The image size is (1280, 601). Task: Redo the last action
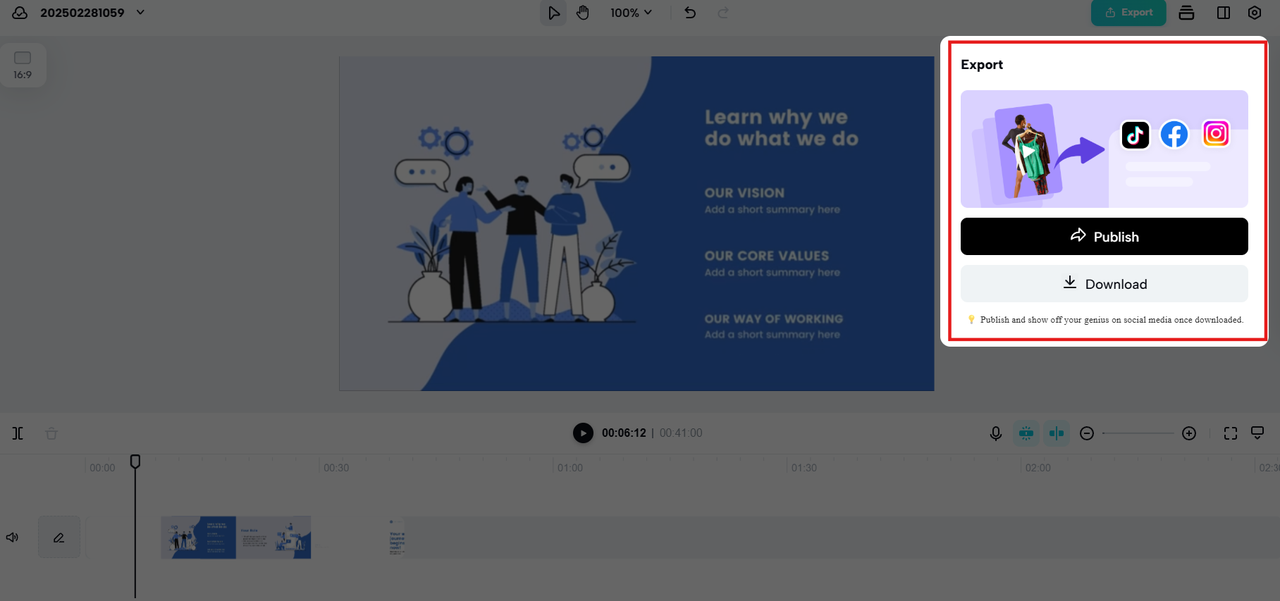coord(723,13)
